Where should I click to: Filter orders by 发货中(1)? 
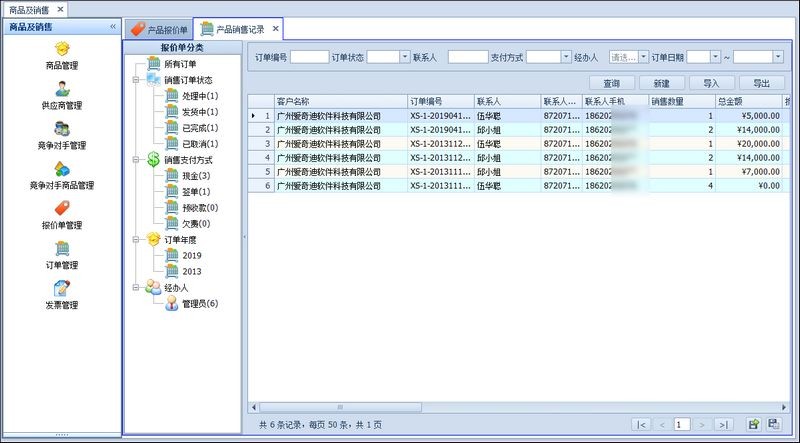coord(200,112)
